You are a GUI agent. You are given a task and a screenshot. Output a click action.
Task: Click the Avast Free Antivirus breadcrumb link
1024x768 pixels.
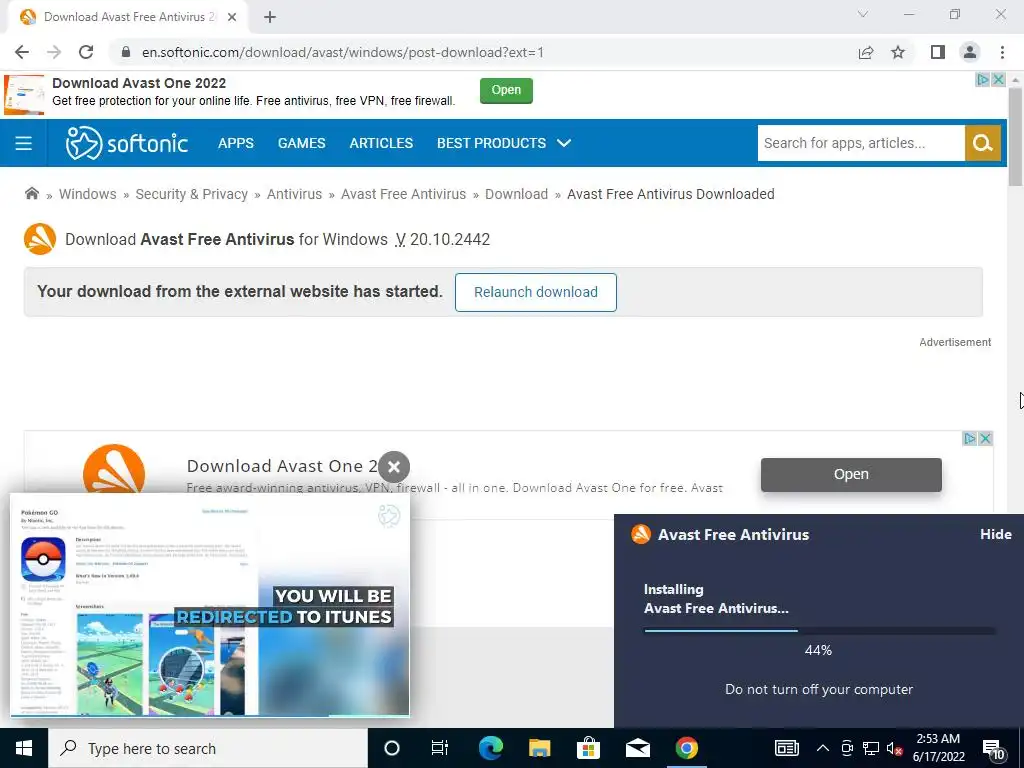tap(404, 194)
